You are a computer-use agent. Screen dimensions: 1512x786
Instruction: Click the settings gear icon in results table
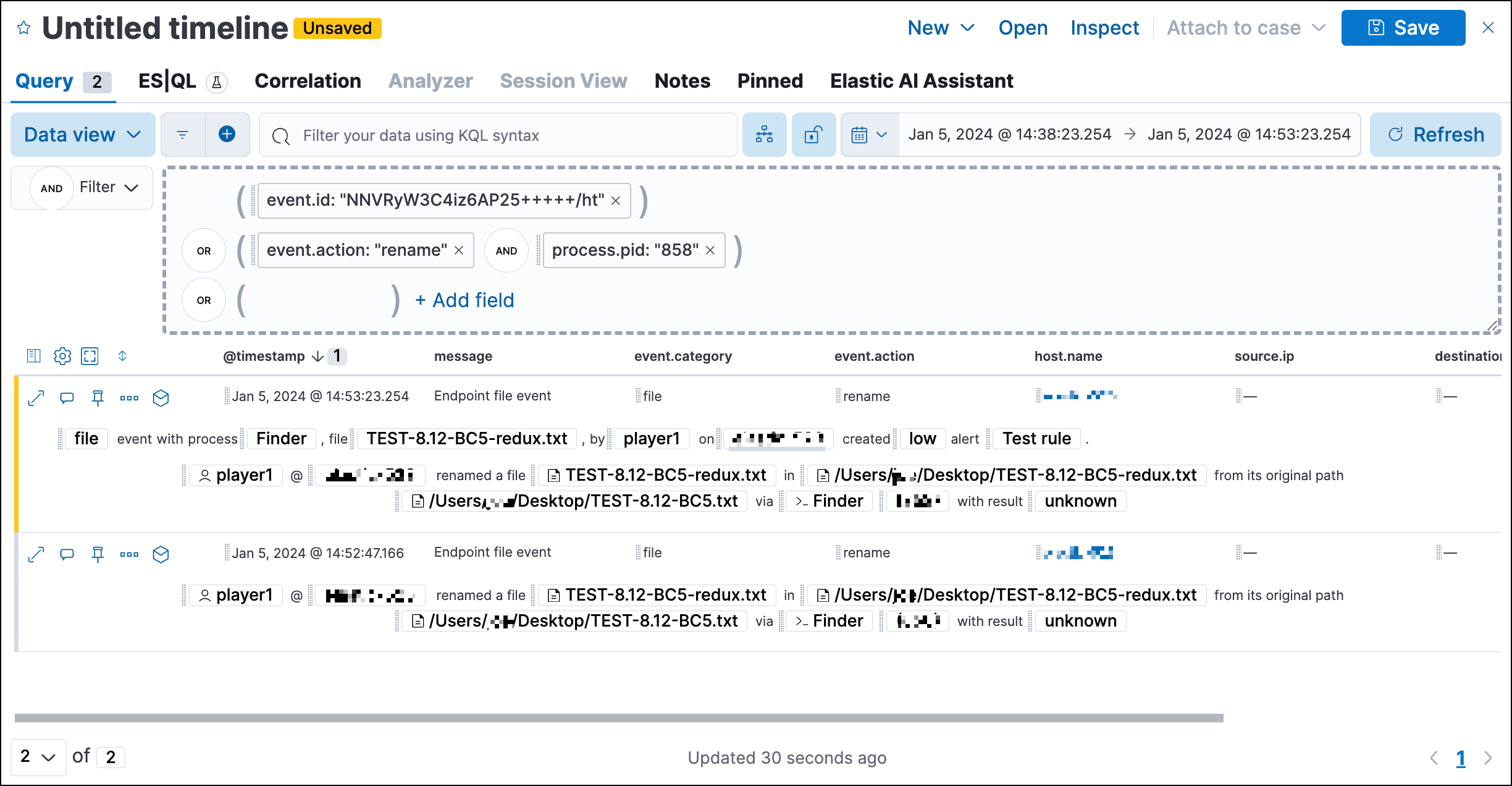pos(62,357)
